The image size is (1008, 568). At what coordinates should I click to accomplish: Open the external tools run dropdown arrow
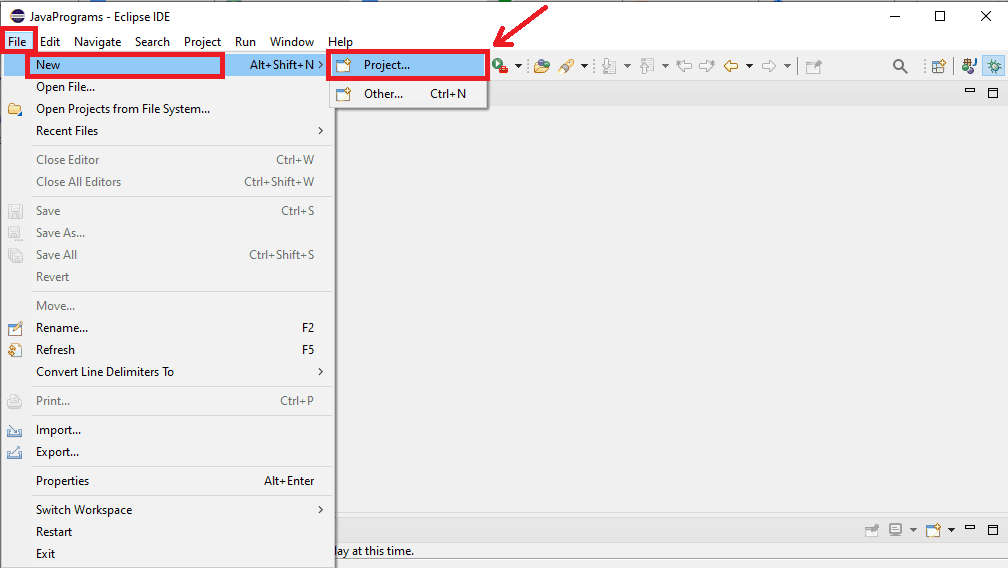point(518,66)
